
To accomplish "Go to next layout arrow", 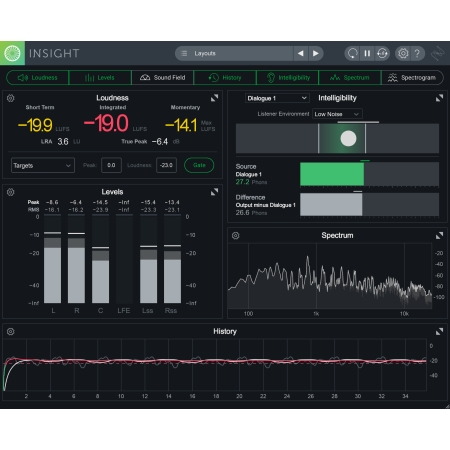I will (x=316, y=53).
